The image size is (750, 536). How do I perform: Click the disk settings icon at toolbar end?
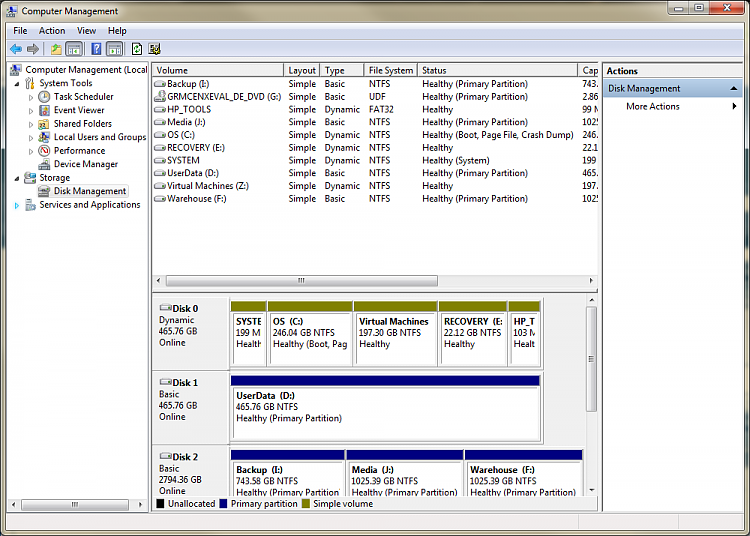pos(154,49)
